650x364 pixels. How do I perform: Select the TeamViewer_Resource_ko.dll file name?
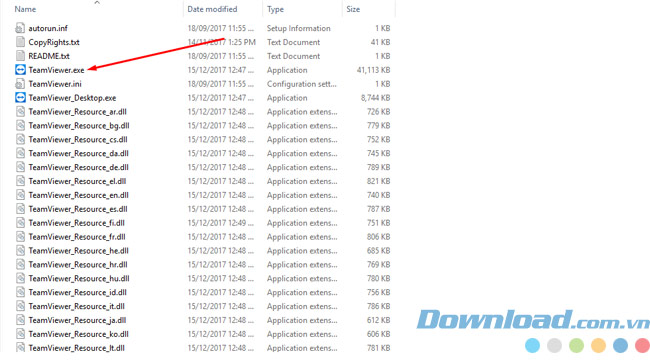(x=78, y=334)
